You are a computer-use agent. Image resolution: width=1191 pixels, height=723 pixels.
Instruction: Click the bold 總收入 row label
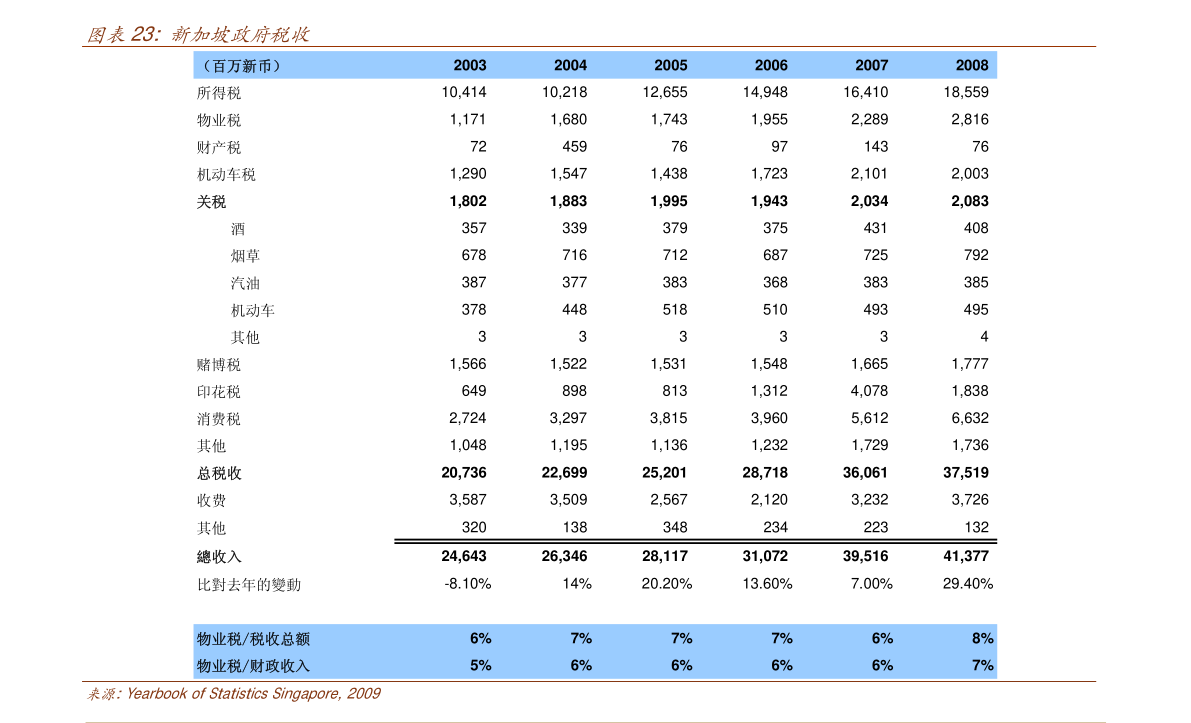click(219, 557)
